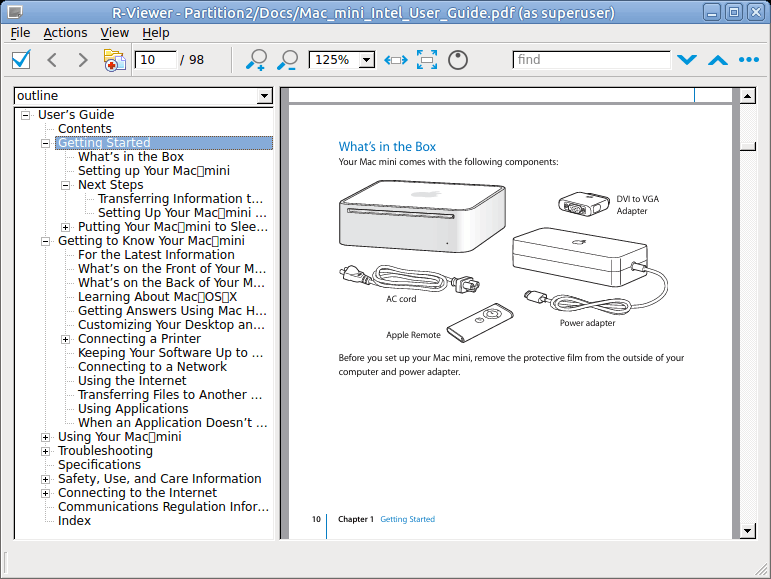This screenshot has height=579, width=771.
Task: Find previous match up arrow
Action: point(718,60)
